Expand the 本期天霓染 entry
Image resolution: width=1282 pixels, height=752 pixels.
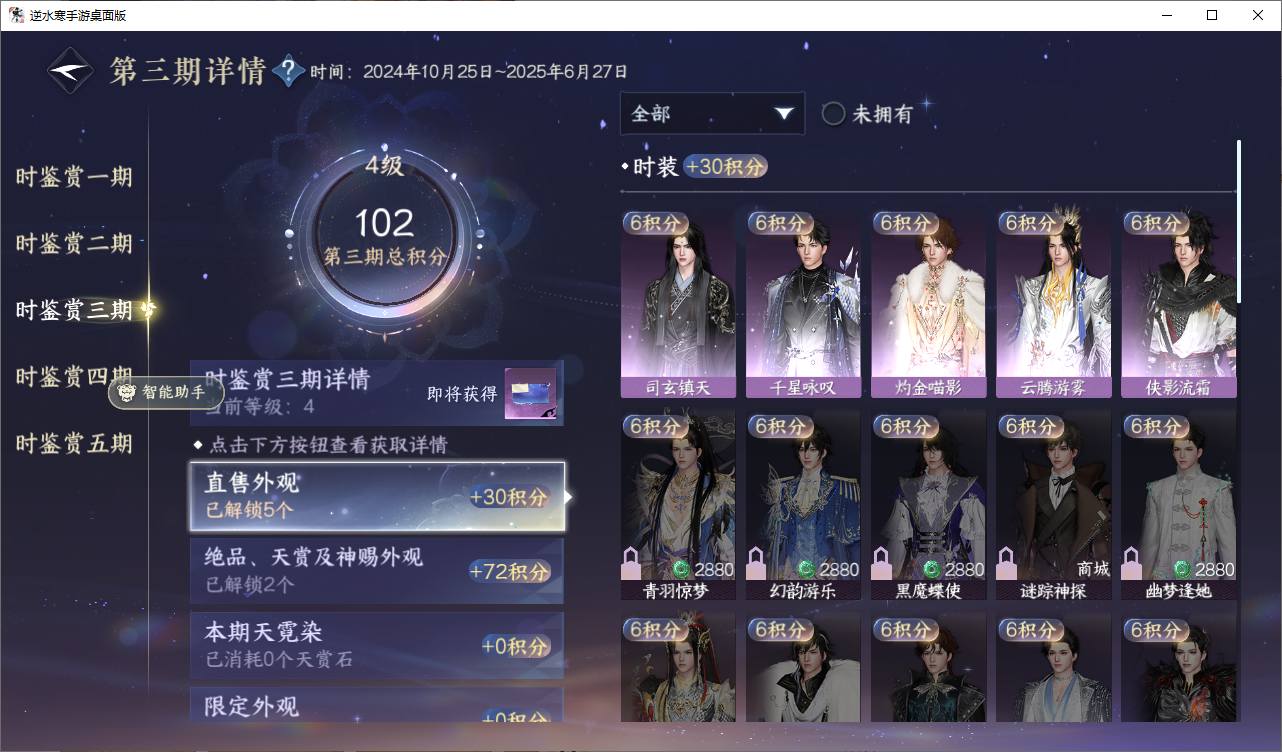point(377,645)
